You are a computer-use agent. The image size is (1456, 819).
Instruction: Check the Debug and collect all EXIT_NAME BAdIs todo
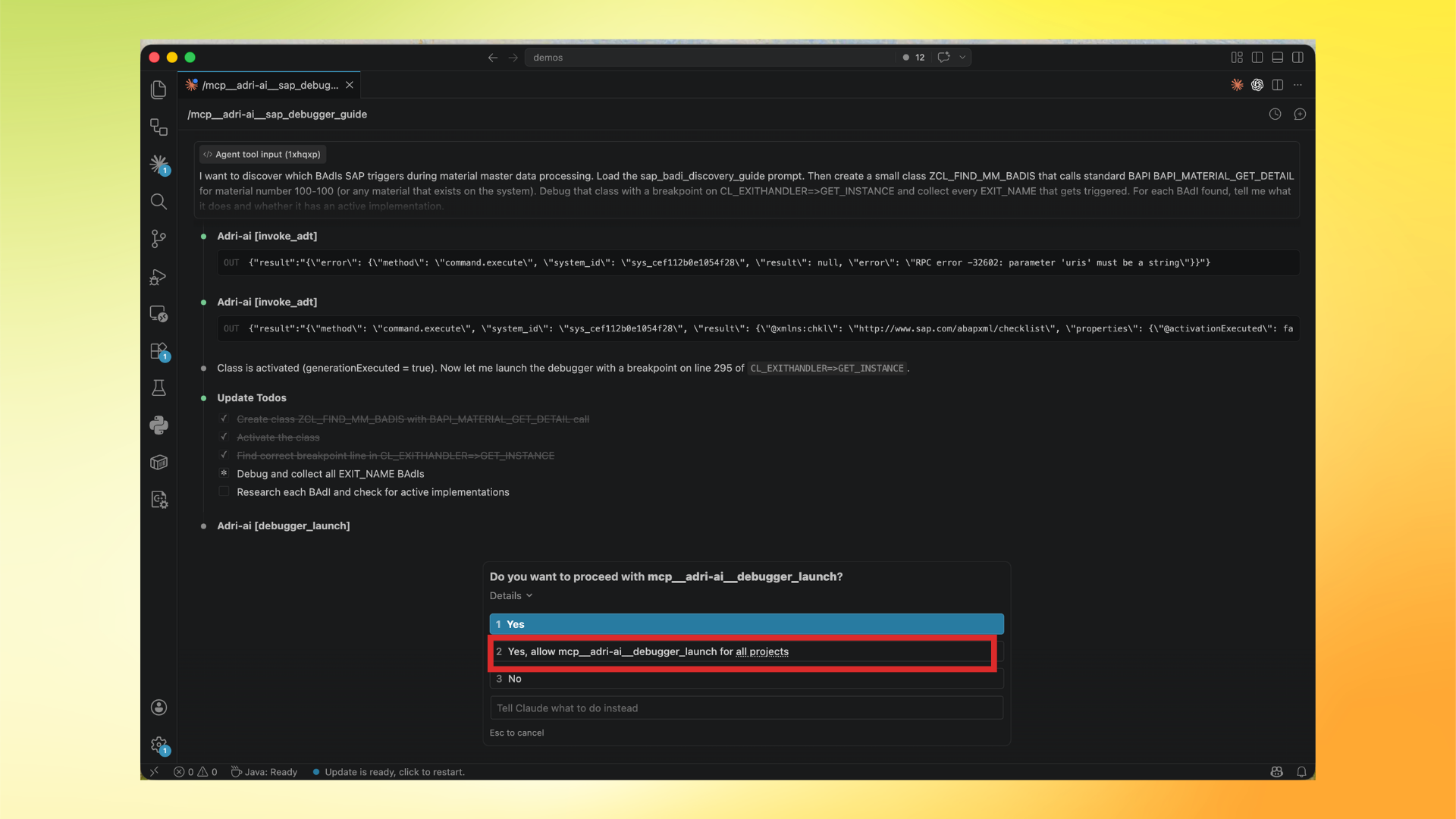[224, 473]
